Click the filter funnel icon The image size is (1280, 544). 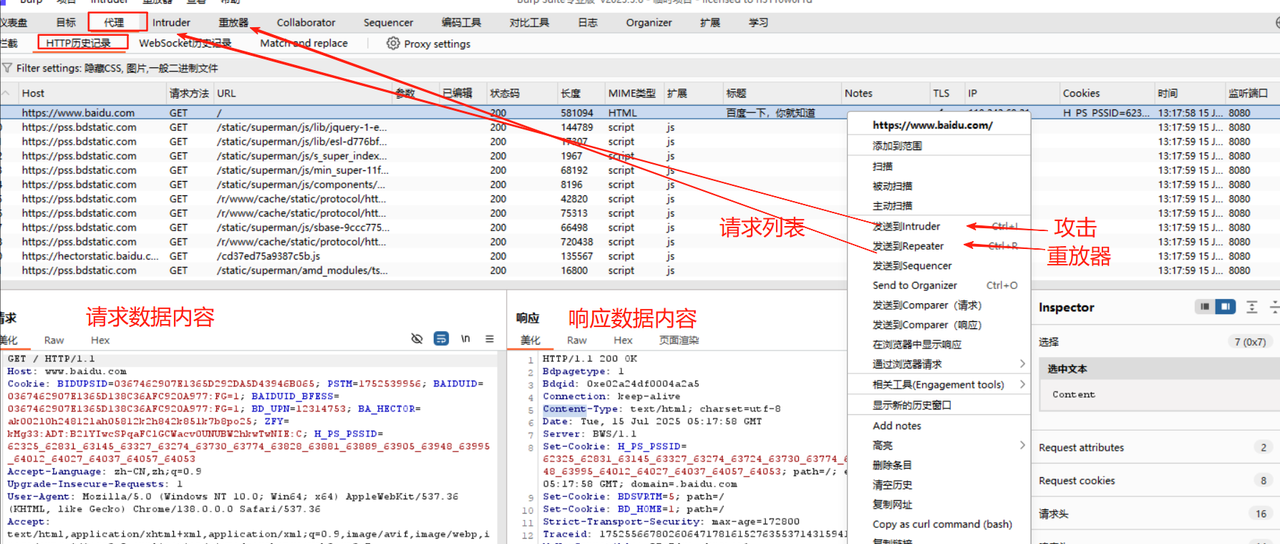coord(7,68)
